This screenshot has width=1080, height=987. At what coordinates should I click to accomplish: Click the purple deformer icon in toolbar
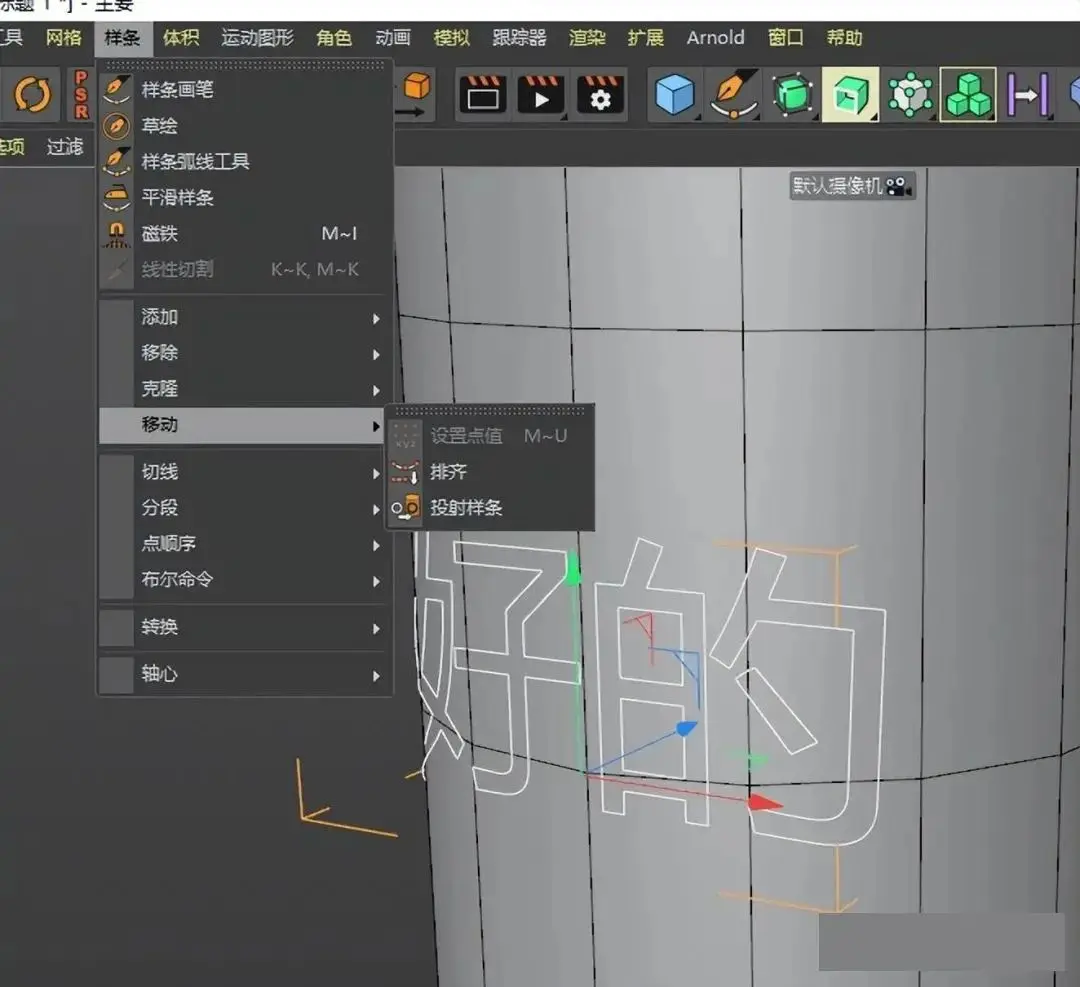(1027, 96)
